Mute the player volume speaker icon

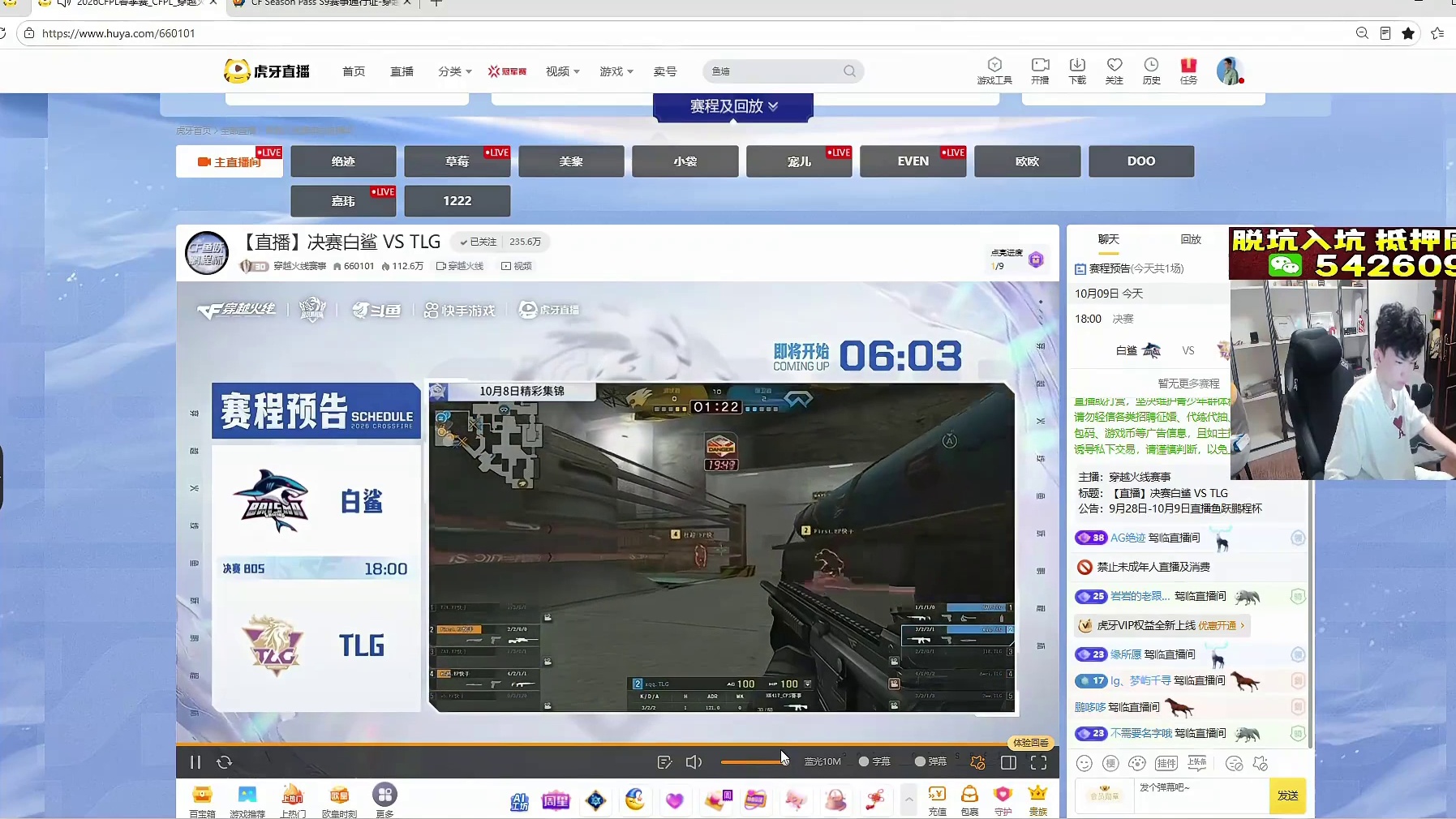[694, 762]
